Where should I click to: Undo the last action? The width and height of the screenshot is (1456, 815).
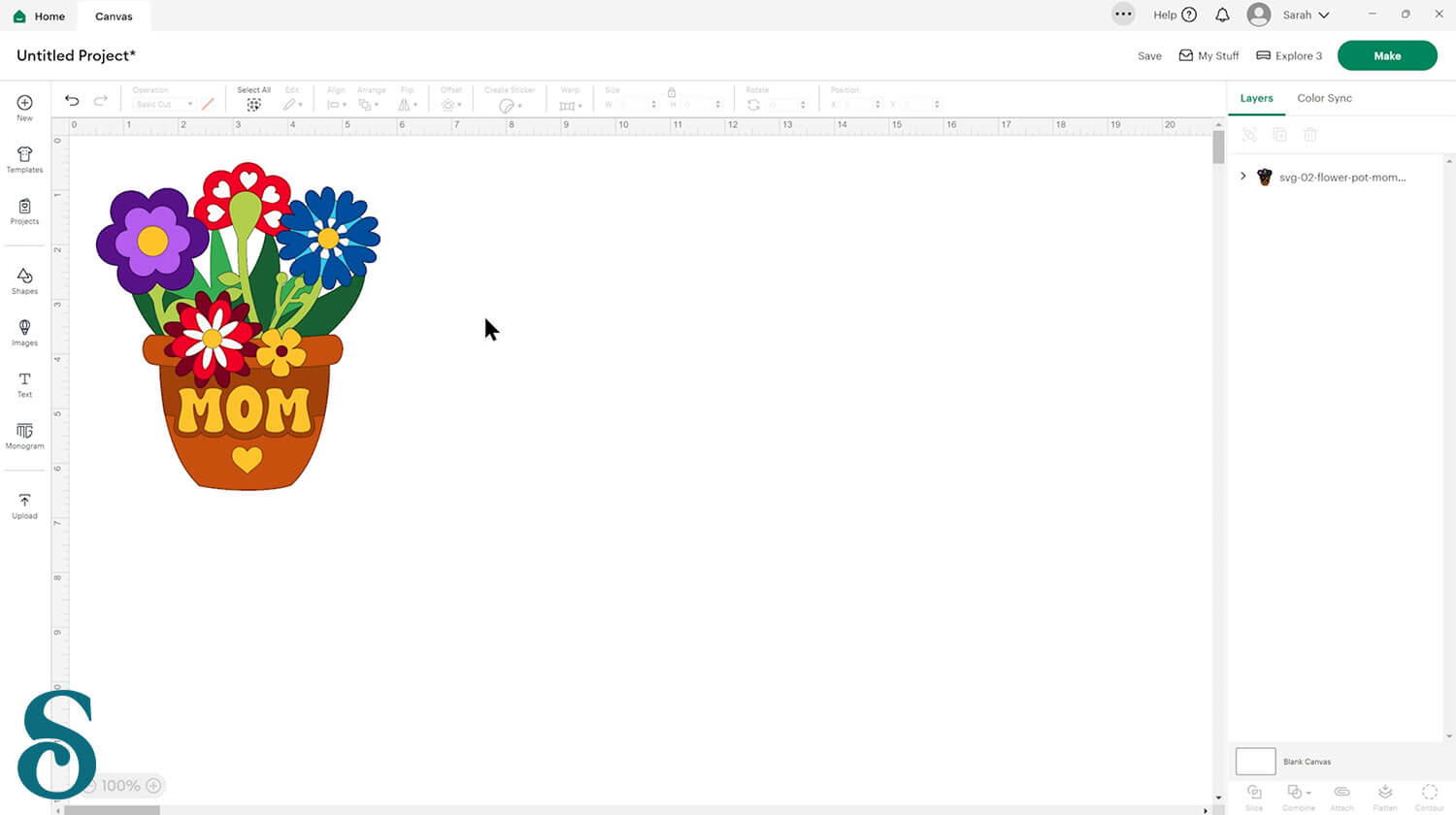[72, 100]
